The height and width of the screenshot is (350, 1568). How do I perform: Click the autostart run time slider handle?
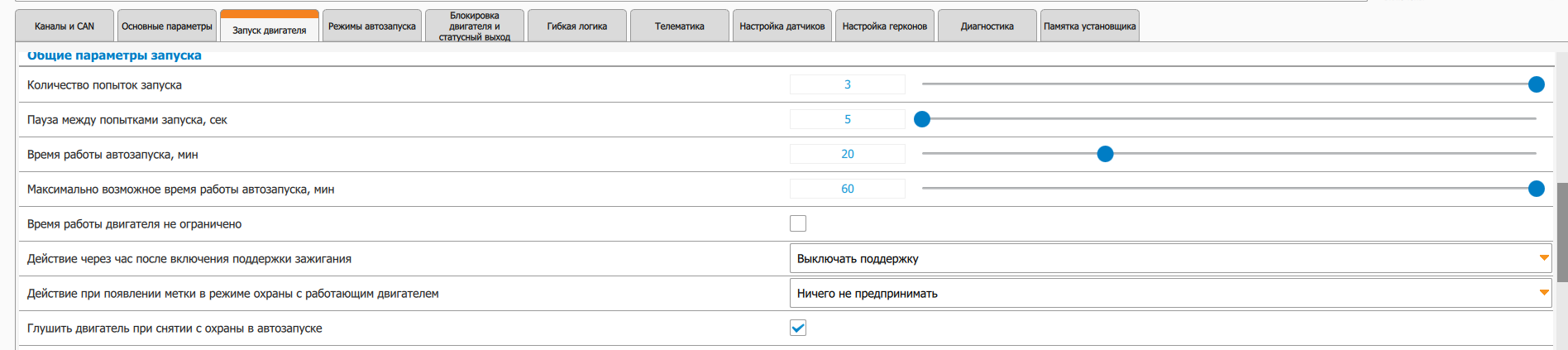coord(1105,154)
